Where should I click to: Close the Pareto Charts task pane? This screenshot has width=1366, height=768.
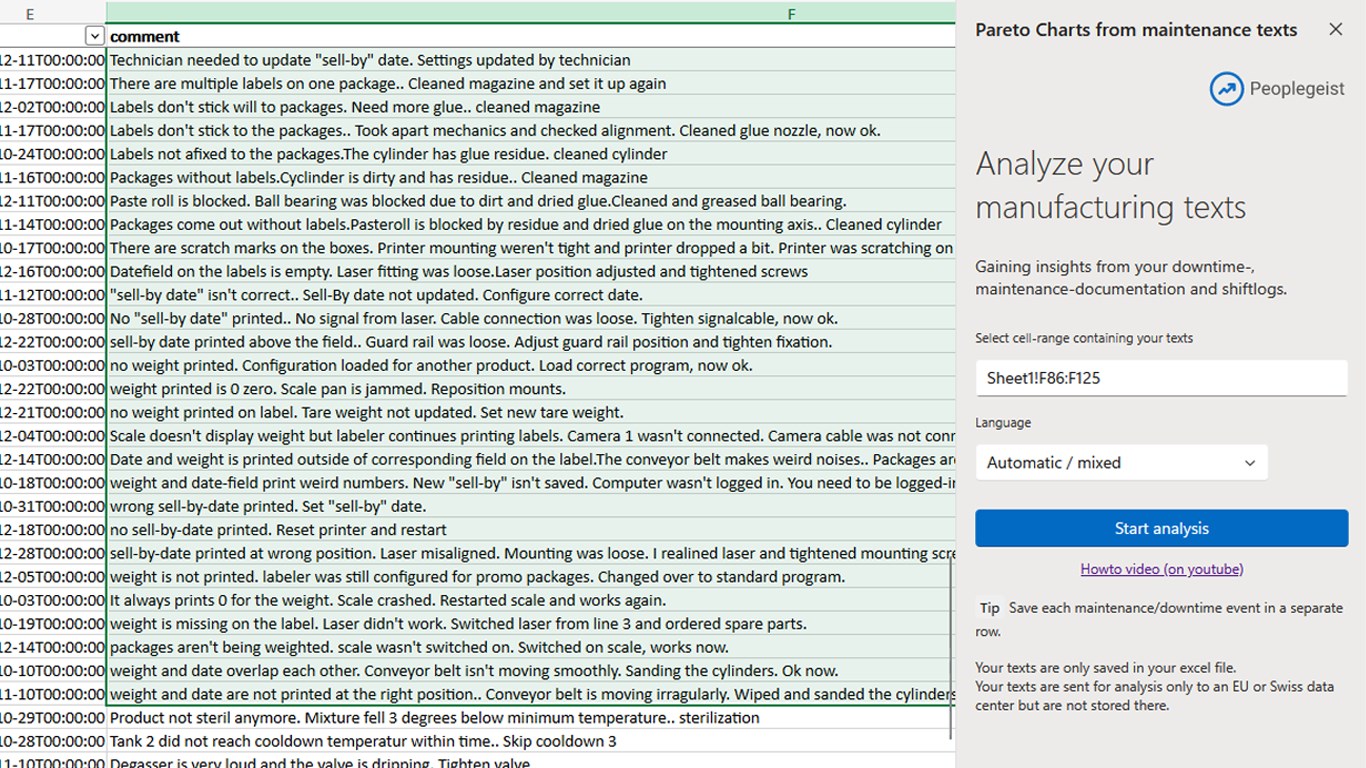point(1335,29)
